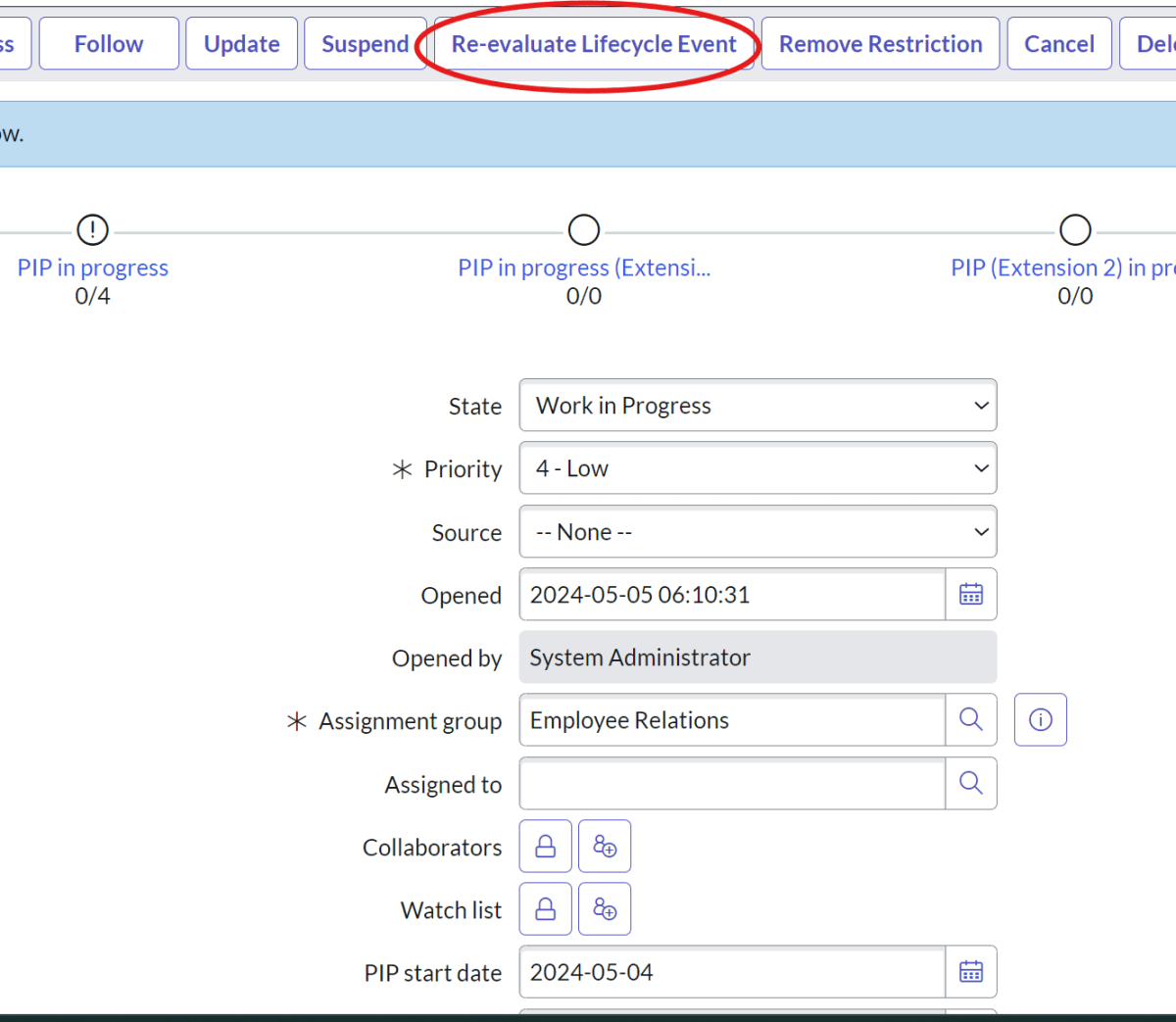The width and height of the screenshot is (1176, 1022).
Task: Add a person to the Watch list
Action: pos(605,908)
